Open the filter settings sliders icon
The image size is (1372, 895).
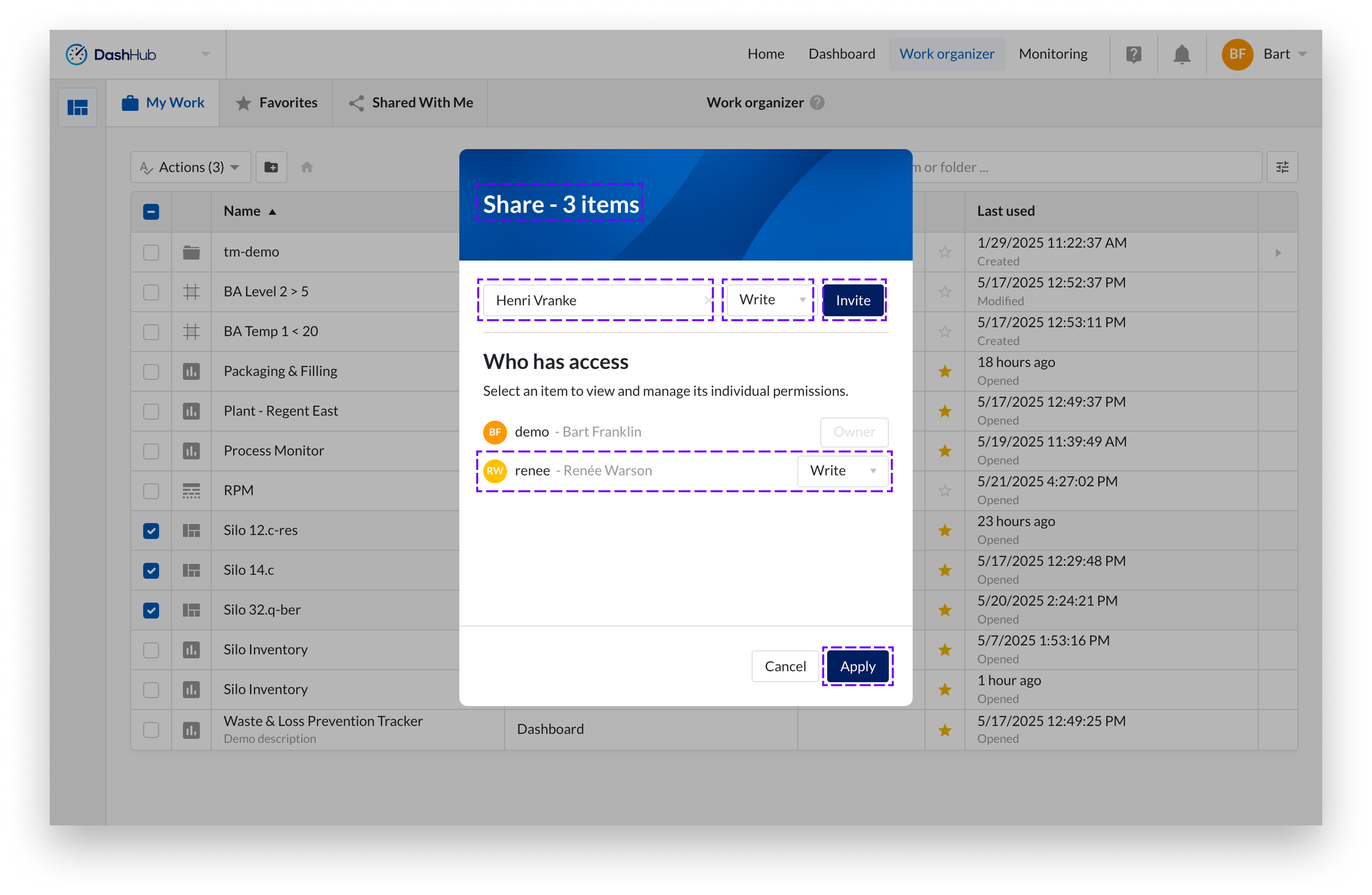click(1282, 167)
